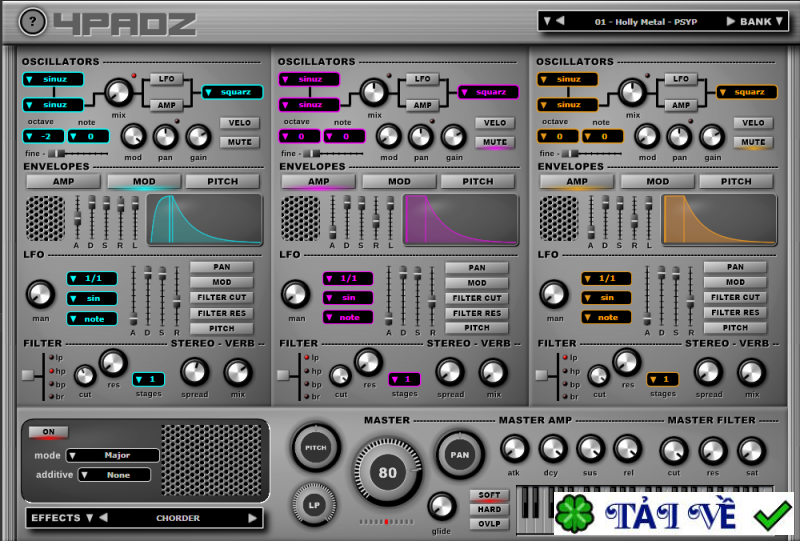The width and height of the screenshot is (800, 541).
Task: Open chorder mode Major dropdown
Action: [113, 455]
